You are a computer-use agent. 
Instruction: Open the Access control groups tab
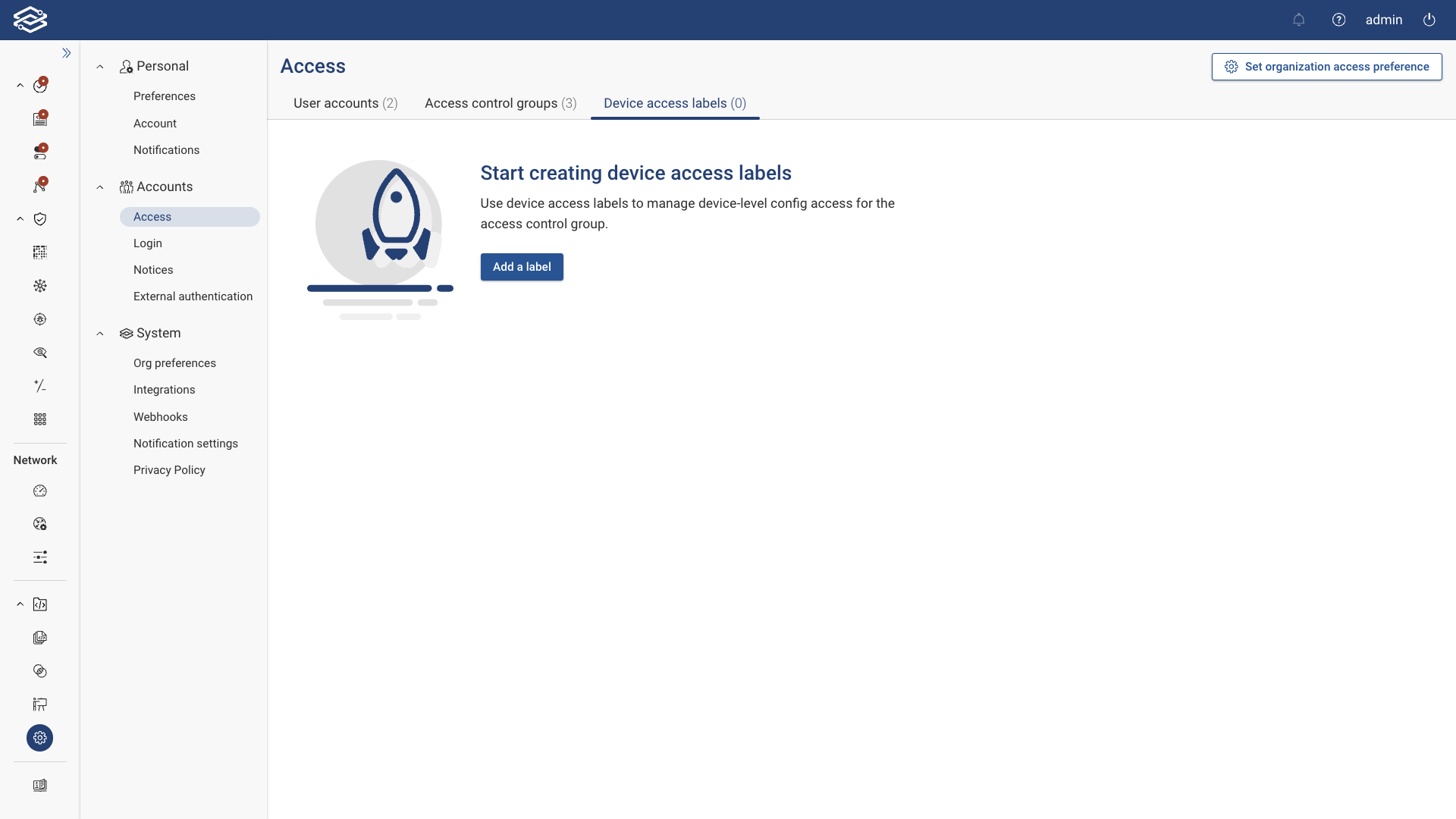[500, 103]
